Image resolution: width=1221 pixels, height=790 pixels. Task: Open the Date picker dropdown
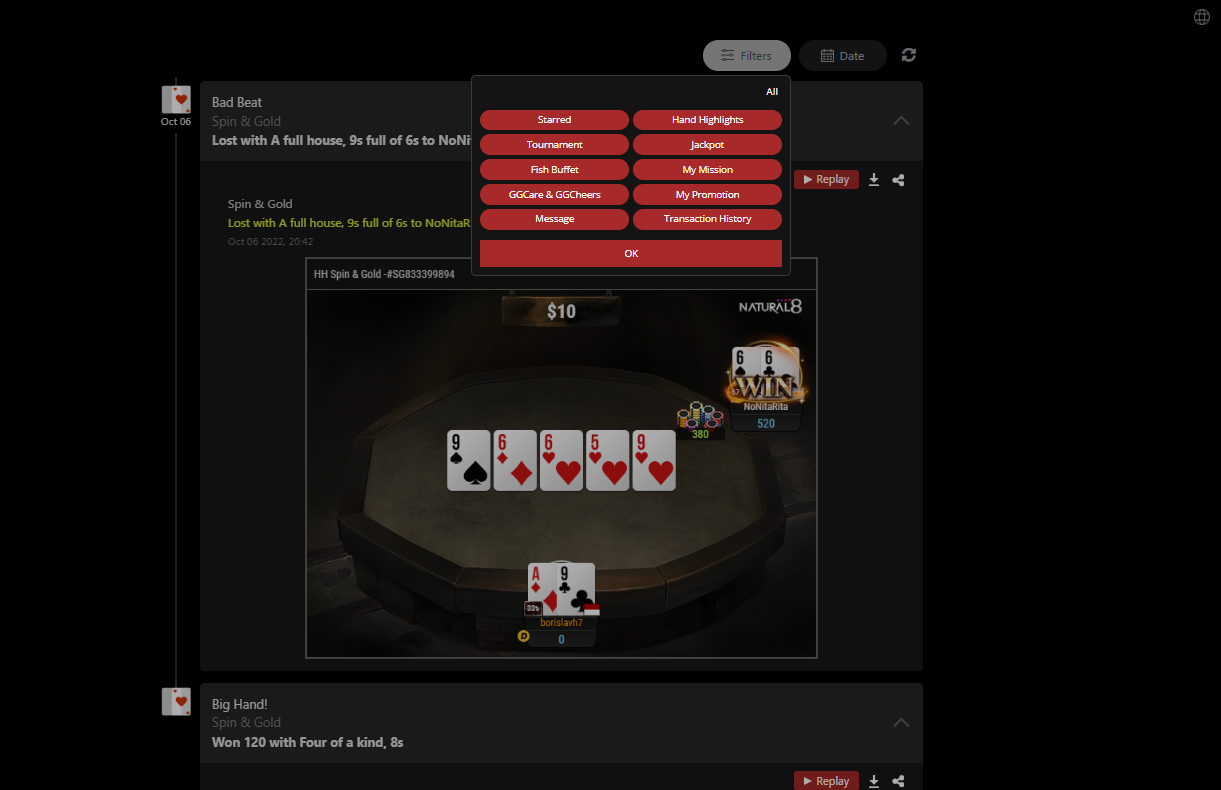click(x=843, y=56)
